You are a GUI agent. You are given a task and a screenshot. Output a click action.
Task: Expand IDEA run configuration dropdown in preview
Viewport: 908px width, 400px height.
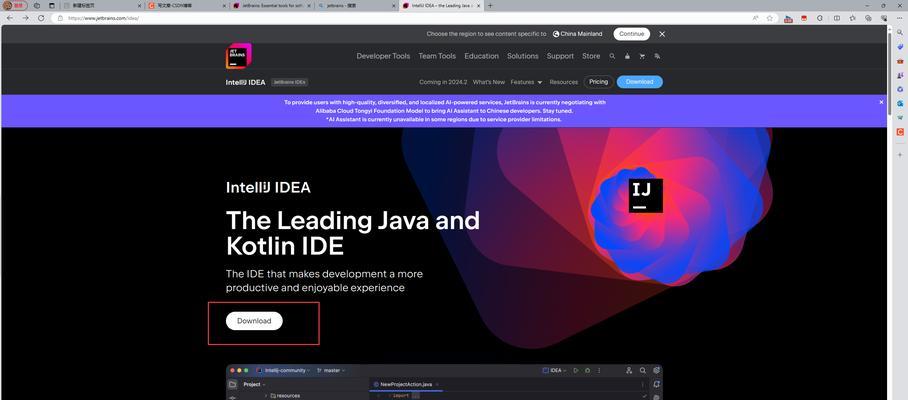[x=554, y=370]
